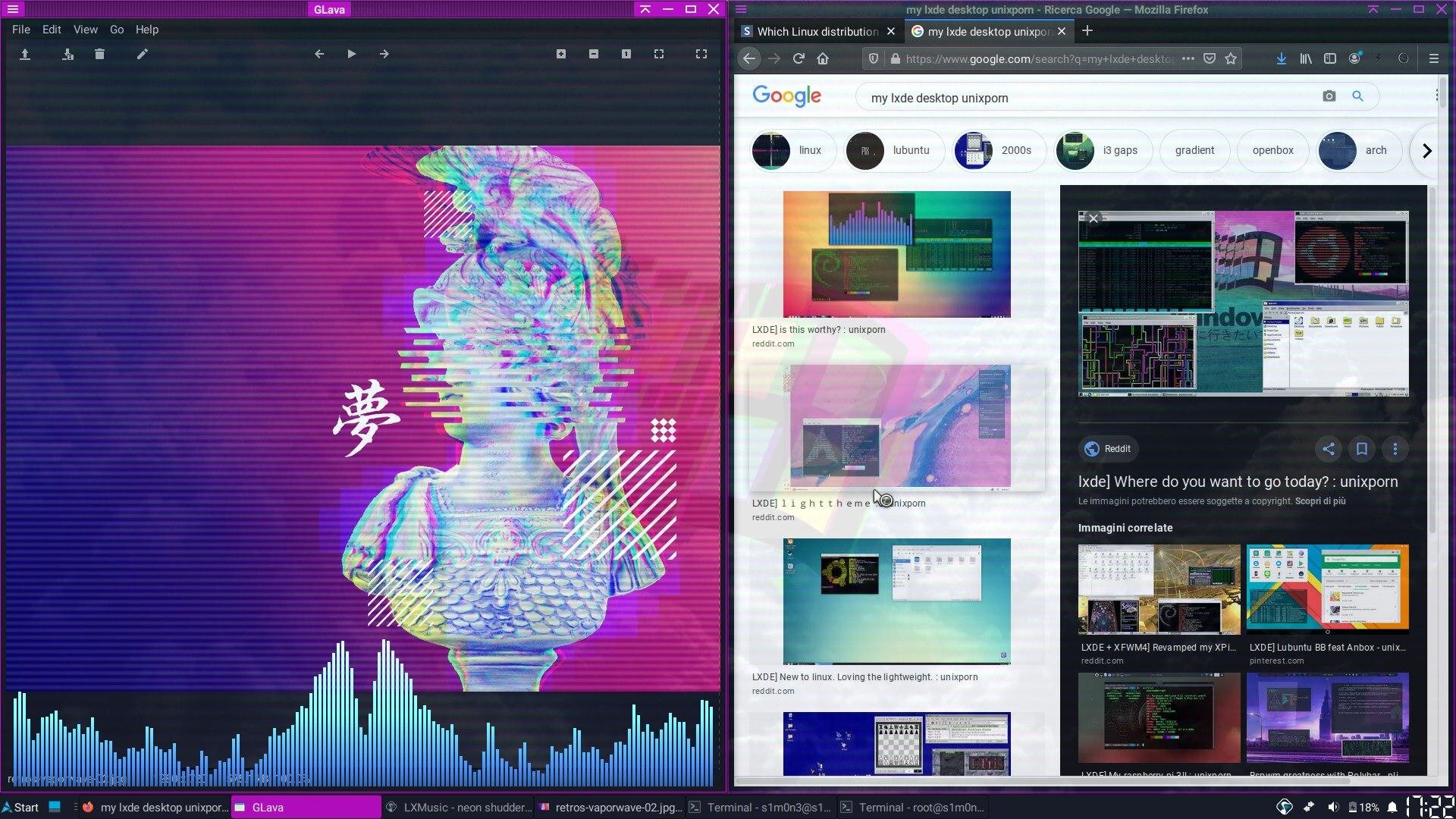Screen dimensions: 1456x819
Task: Click the 'Scopri di più' link
Action: click(x=1319, y=501)
